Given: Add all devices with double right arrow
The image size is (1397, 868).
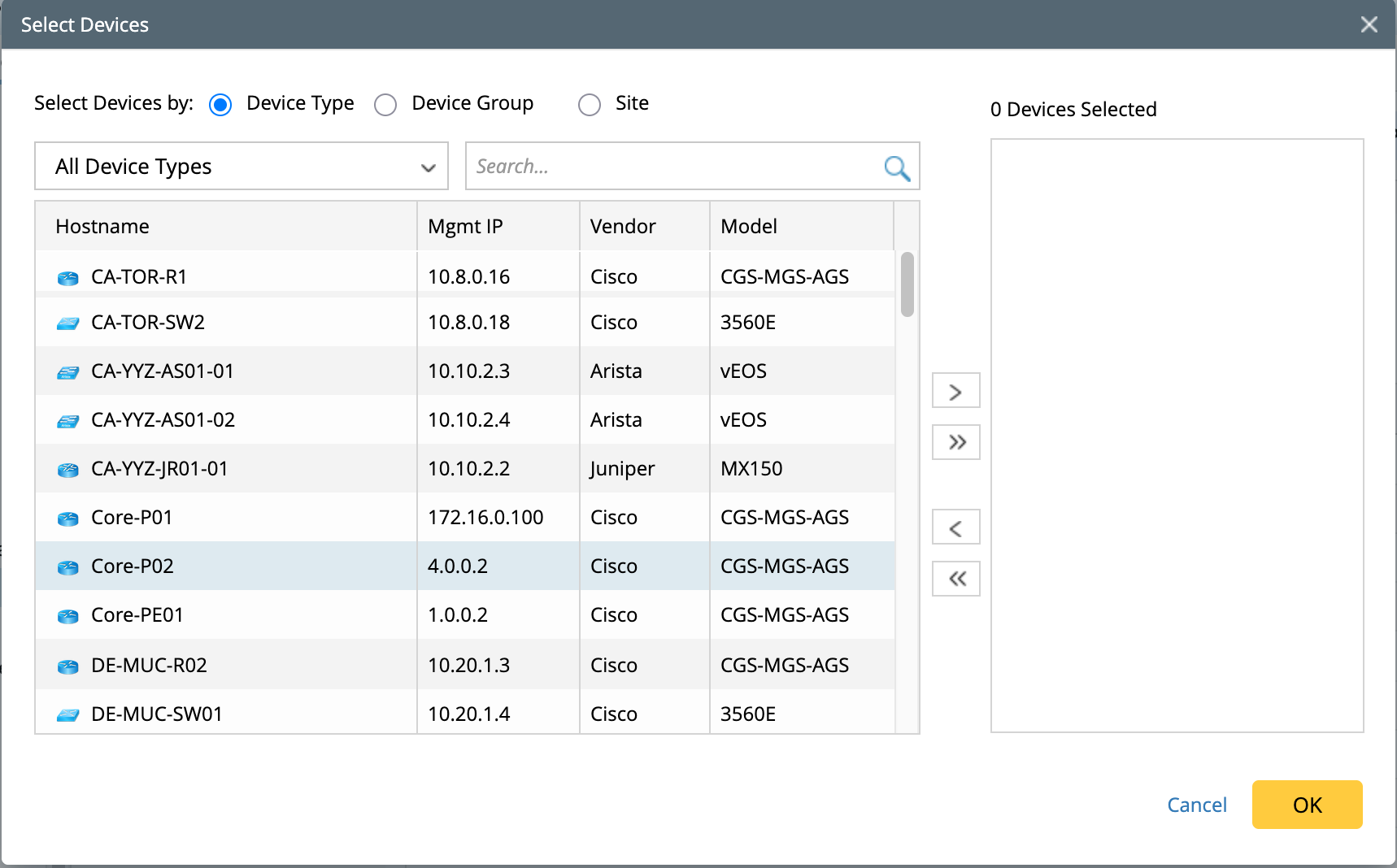Looking at the screenshot, I should click(955, 443).
